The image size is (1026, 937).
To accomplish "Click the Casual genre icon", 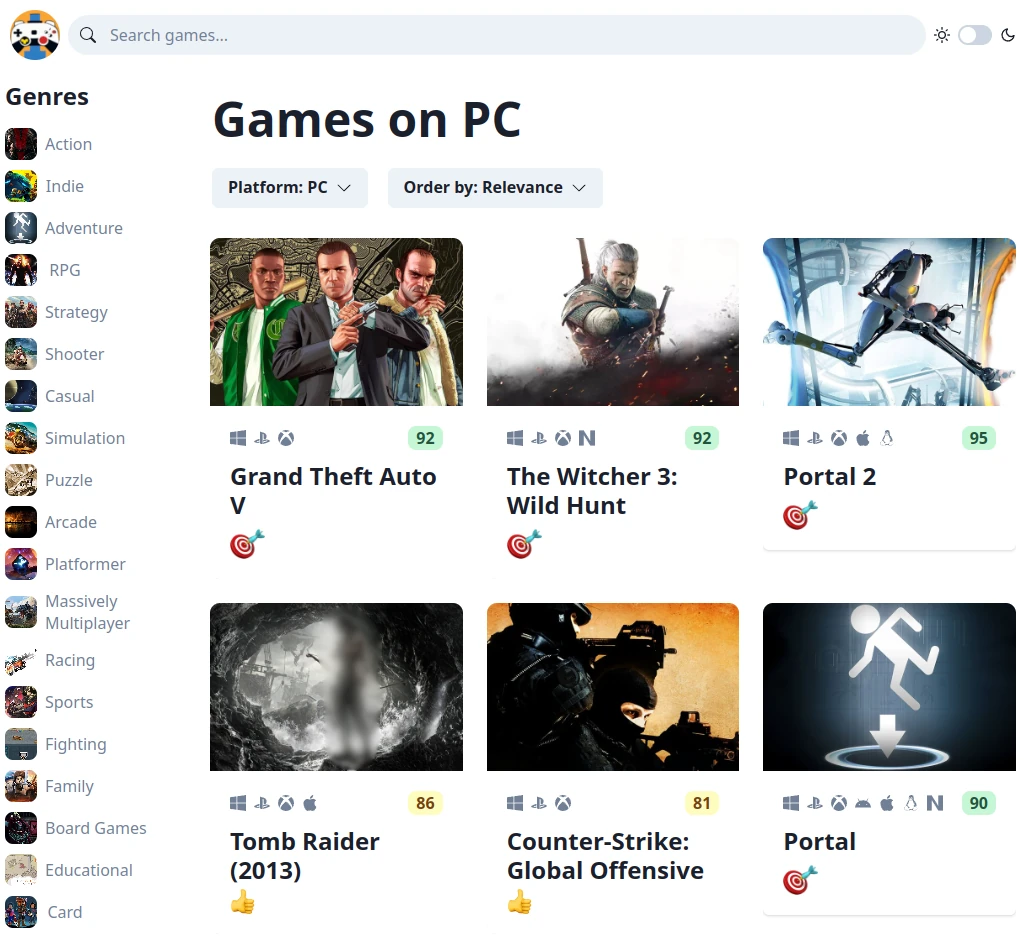I will pyautogui.click(x=21, y=396).
